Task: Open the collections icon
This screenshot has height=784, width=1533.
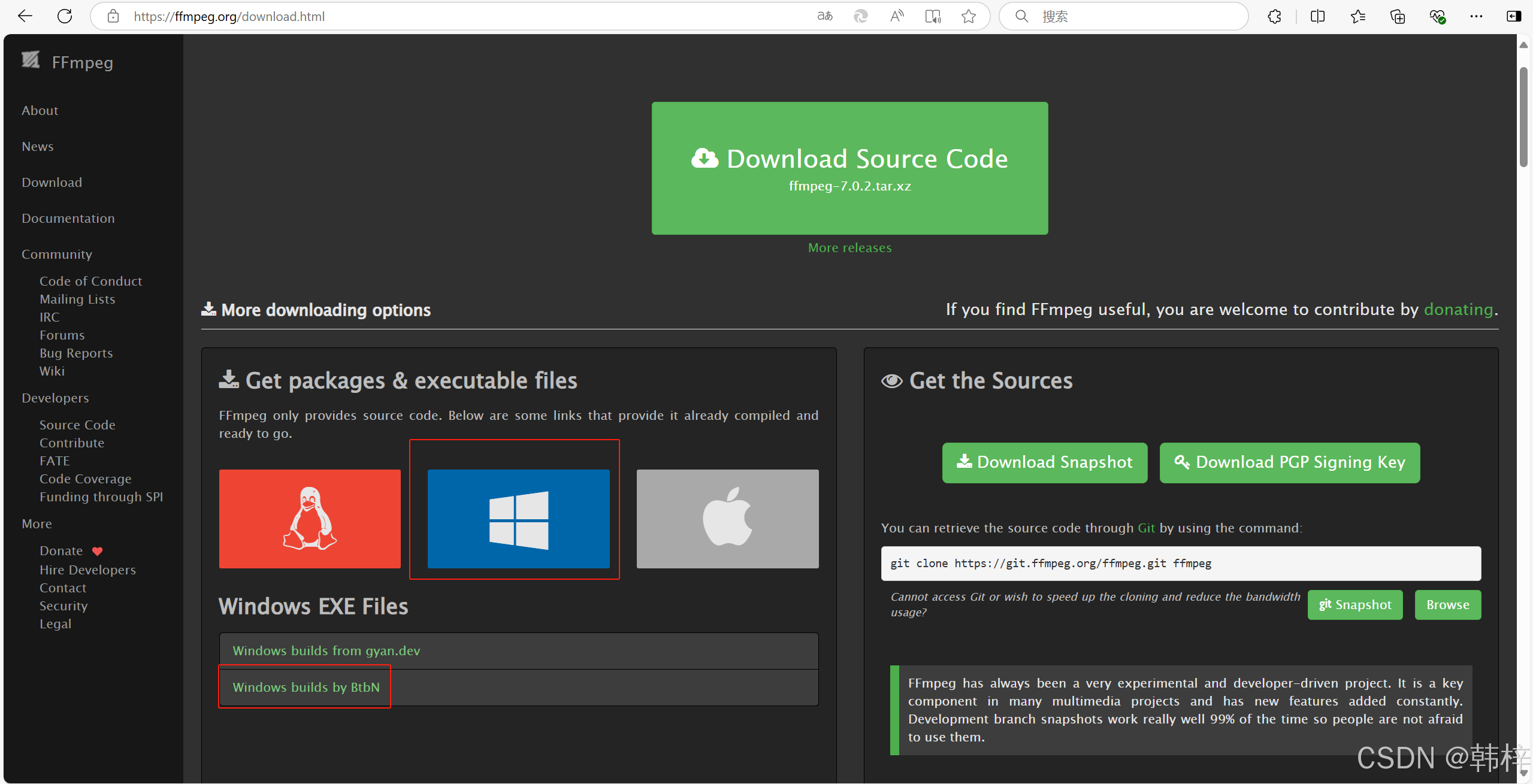Action: [x=1398, y=16]
